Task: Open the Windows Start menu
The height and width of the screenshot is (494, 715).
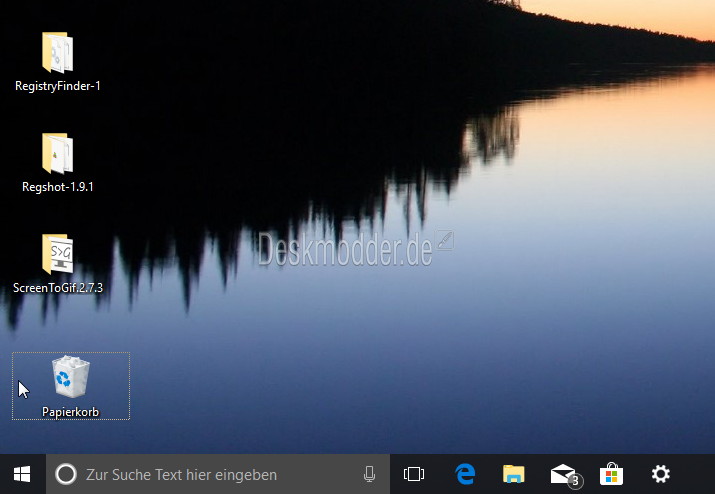Action: pos(22,474)
